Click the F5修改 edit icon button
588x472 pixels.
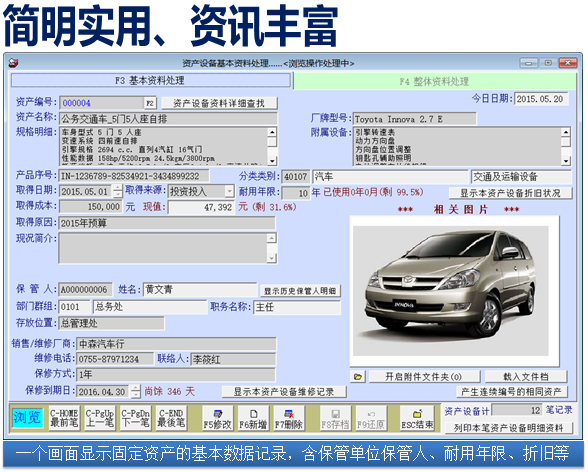coord(218,418)
